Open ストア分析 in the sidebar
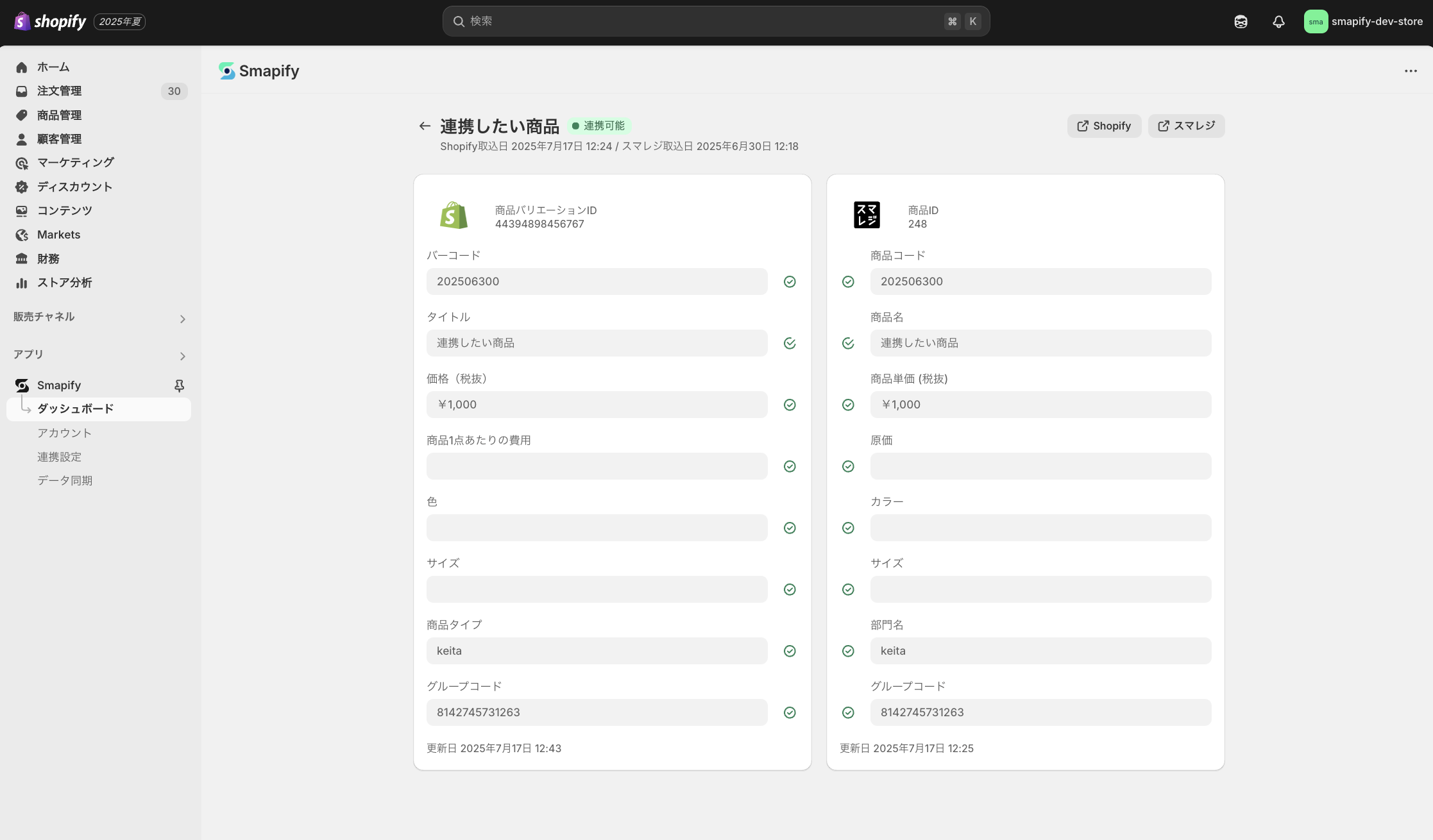This screenshot has height=840, width=1433. [100, 283]
